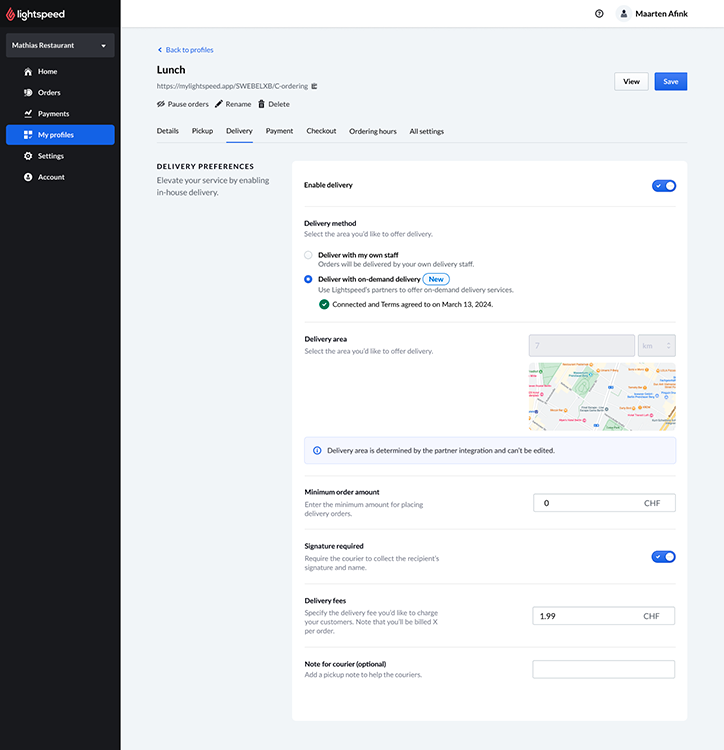Click the Home icon in sidebar
This screenshot has width=724, height=750.
coord(28,72)
